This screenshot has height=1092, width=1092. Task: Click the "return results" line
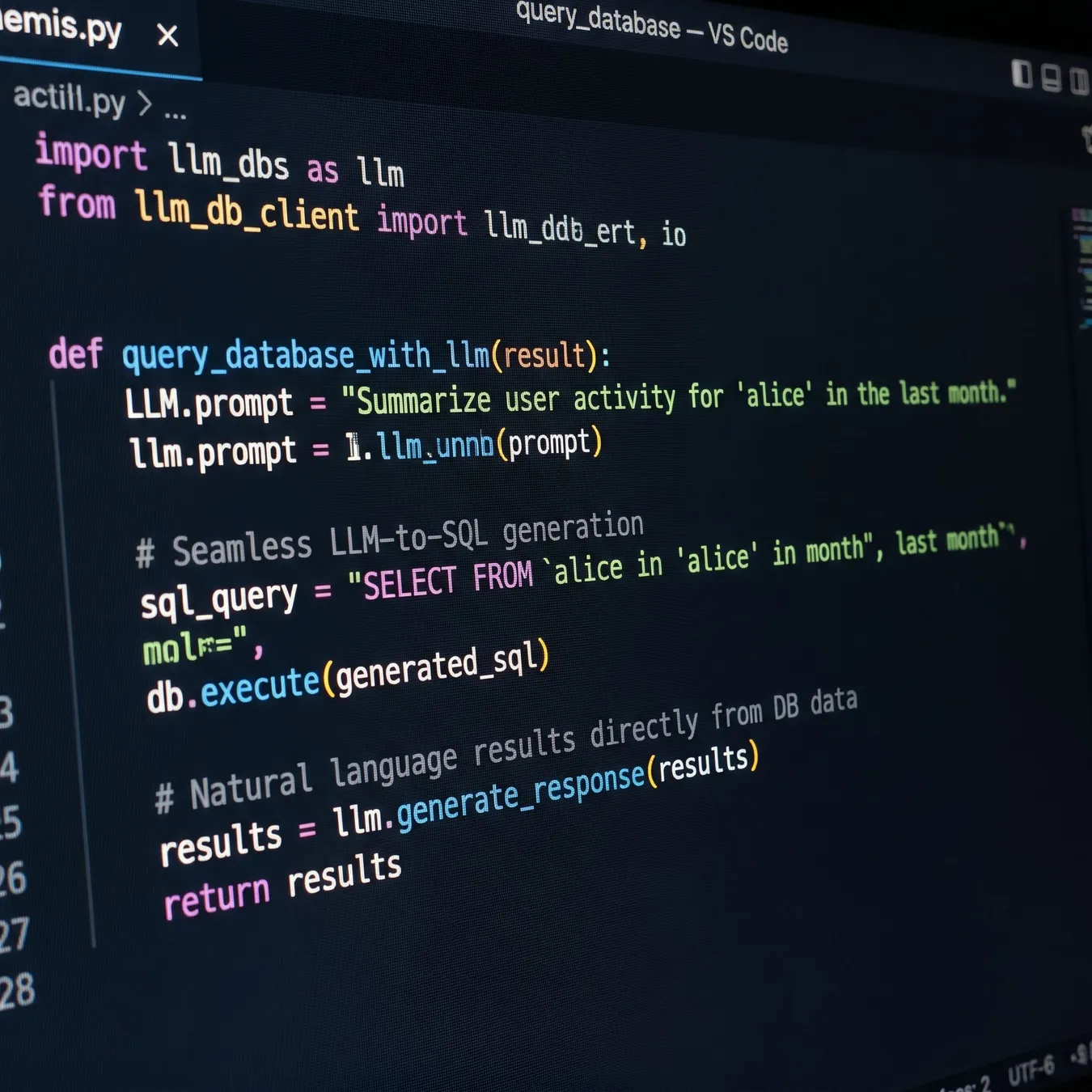[x=282, y=887]
